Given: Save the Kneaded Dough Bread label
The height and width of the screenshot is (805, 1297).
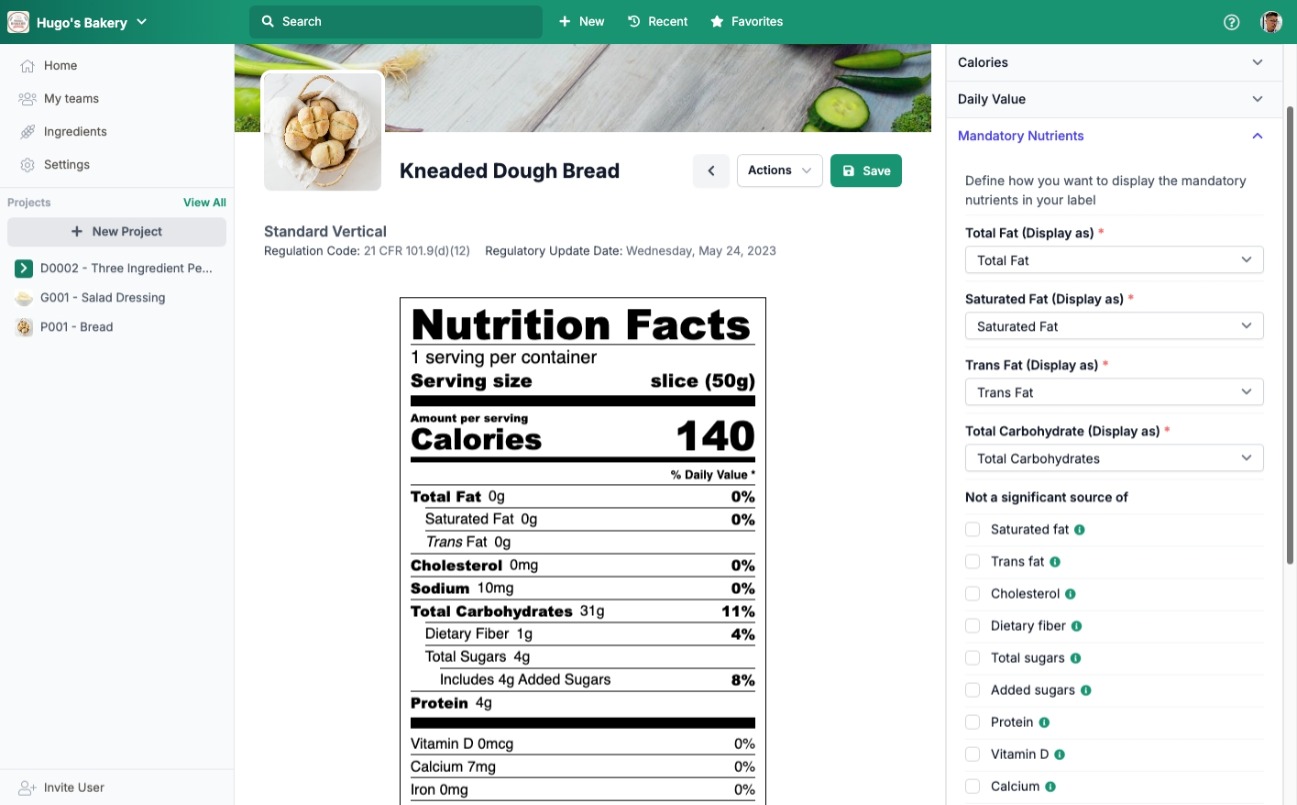Looking at the screenshot, I should click(866, 170).
